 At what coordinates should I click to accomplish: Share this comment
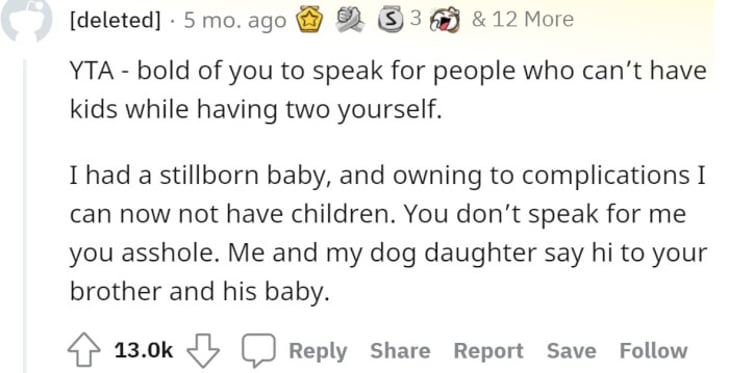[400, 351]
